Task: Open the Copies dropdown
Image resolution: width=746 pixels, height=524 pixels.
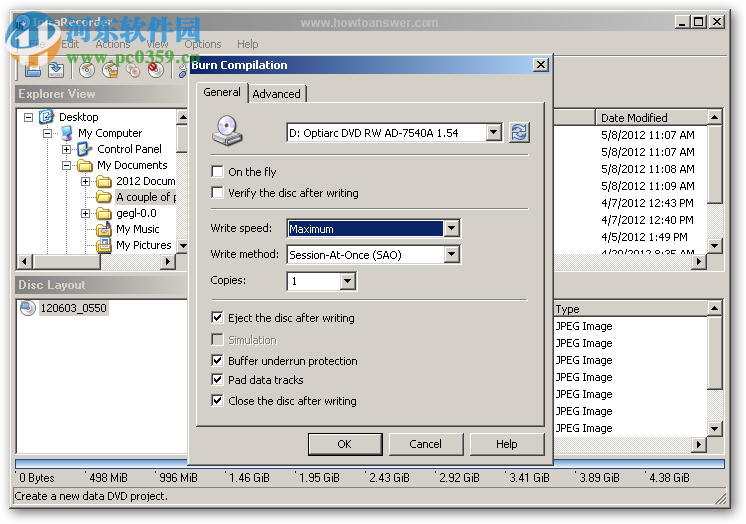Action: (348, 281)
